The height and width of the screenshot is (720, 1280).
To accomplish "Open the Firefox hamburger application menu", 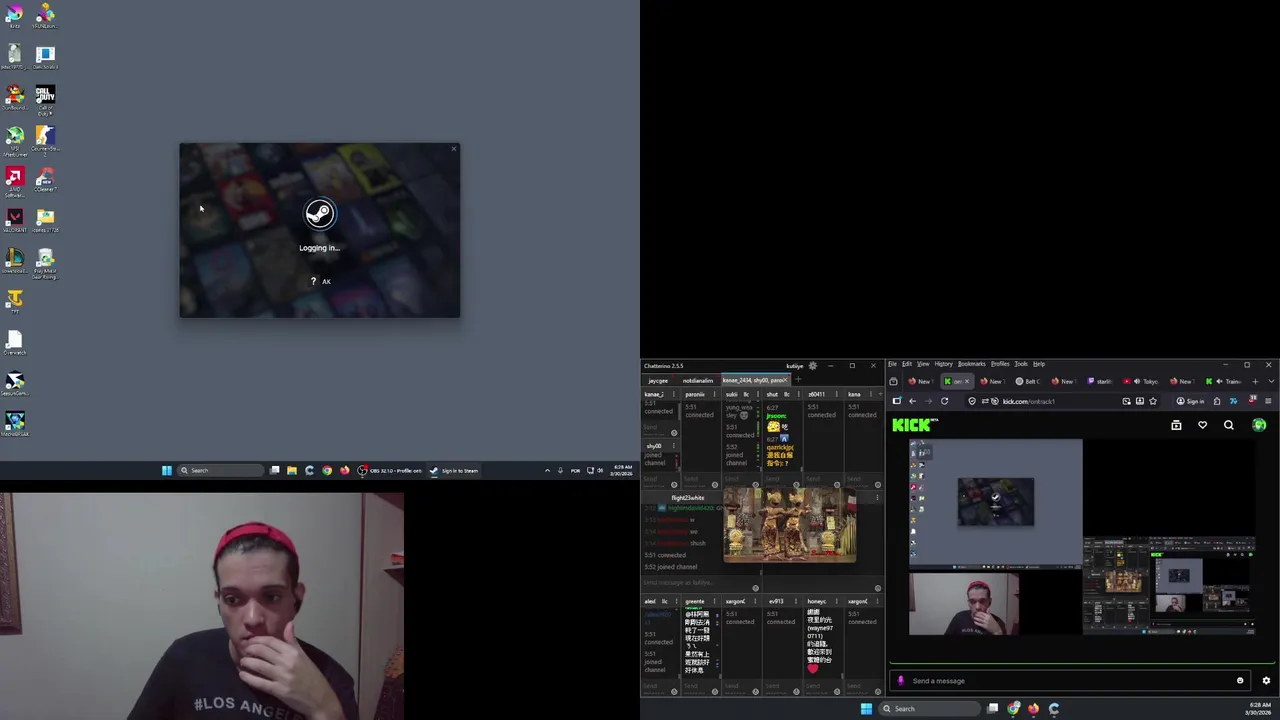I will (x=1268, y=401).
